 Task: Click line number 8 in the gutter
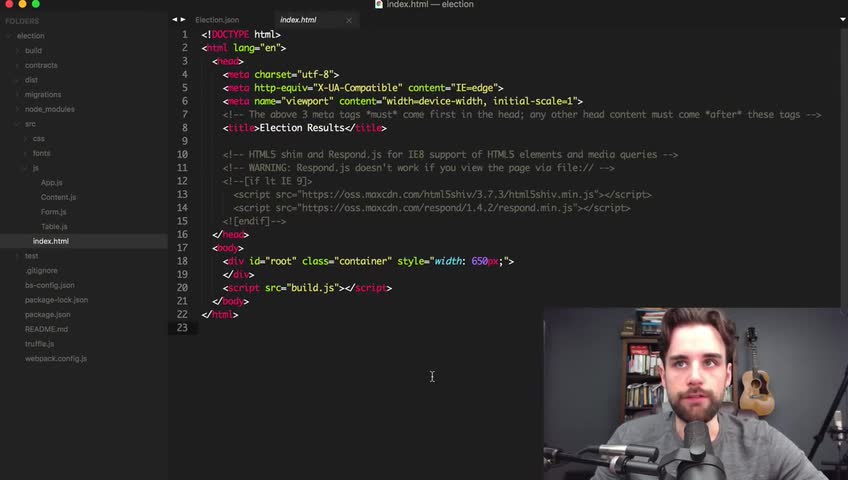(x=184, y=128)
